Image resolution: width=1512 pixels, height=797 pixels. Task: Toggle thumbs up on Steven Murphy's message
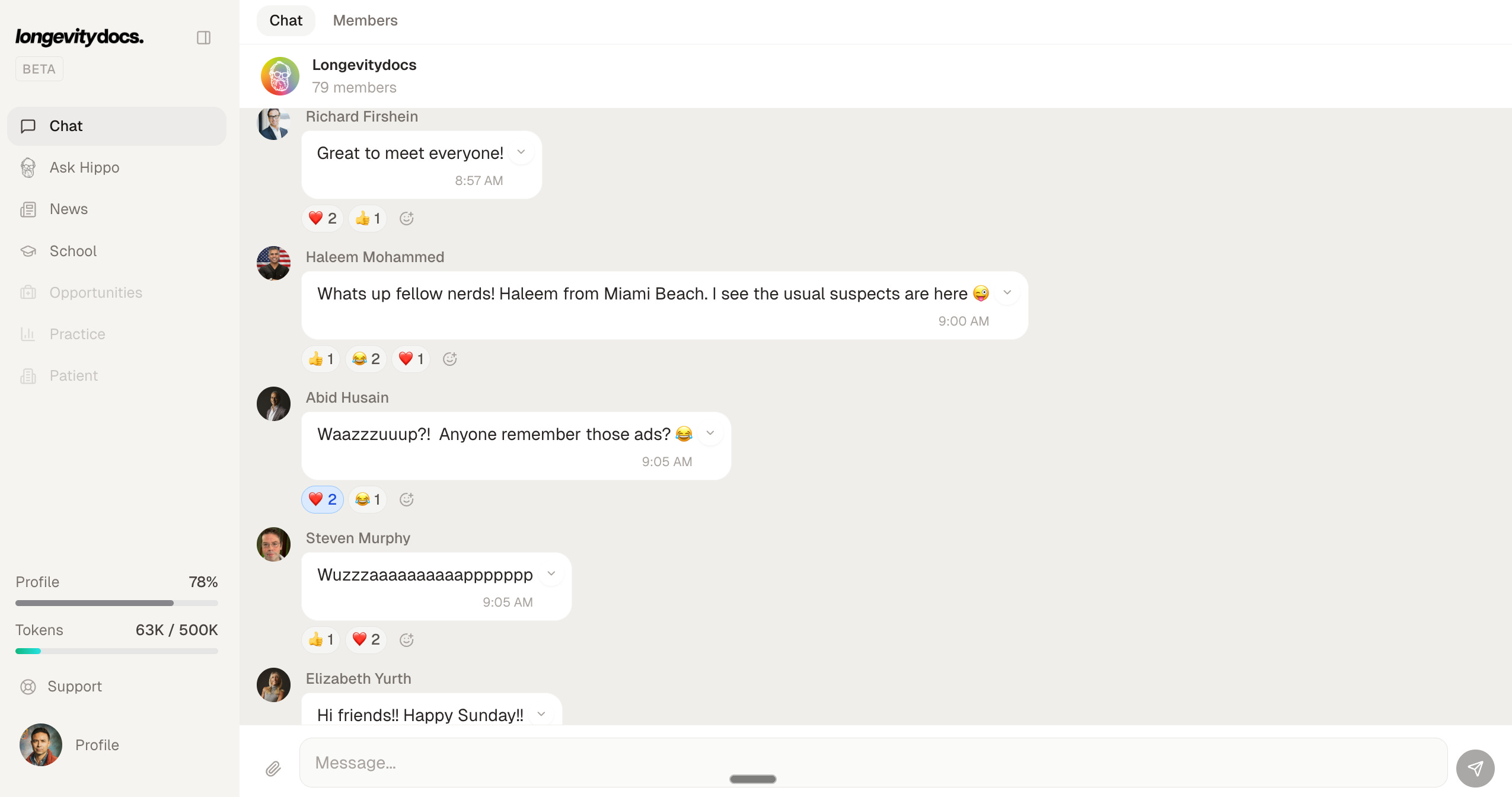click(x=321, y=640)
